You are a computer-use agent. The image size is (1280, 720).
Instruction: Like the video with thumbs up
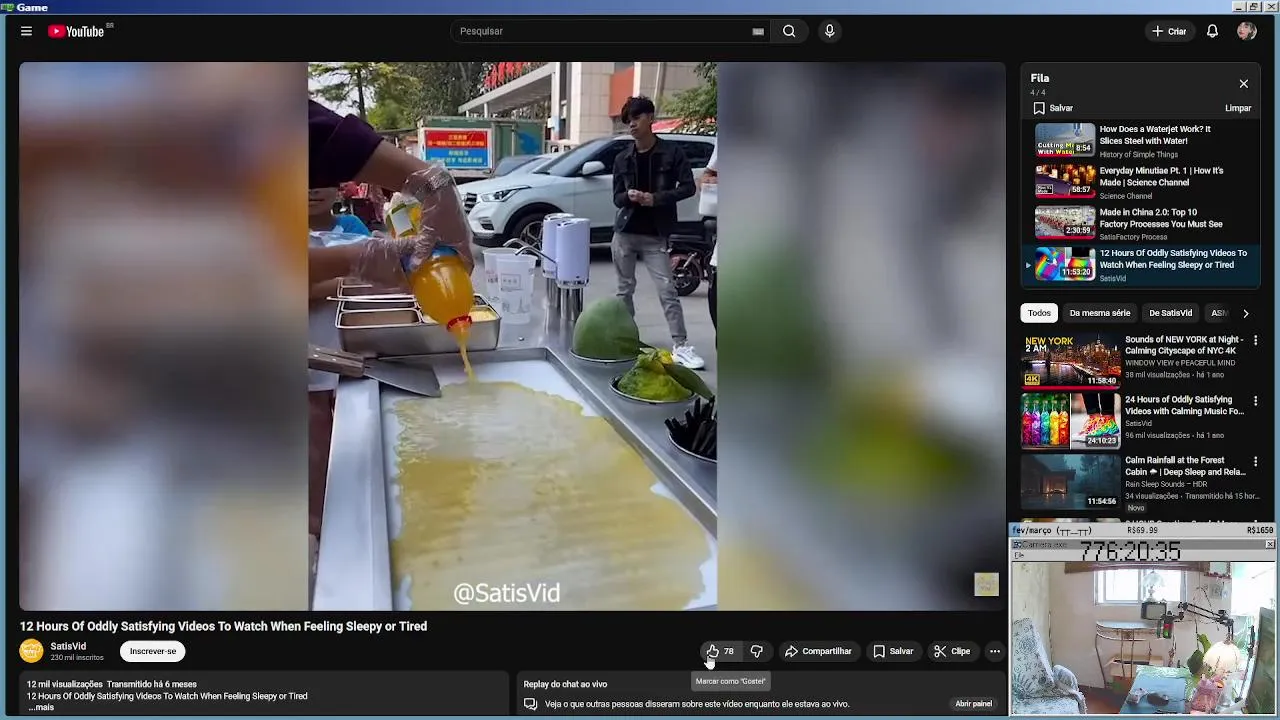tap(720, 651)
